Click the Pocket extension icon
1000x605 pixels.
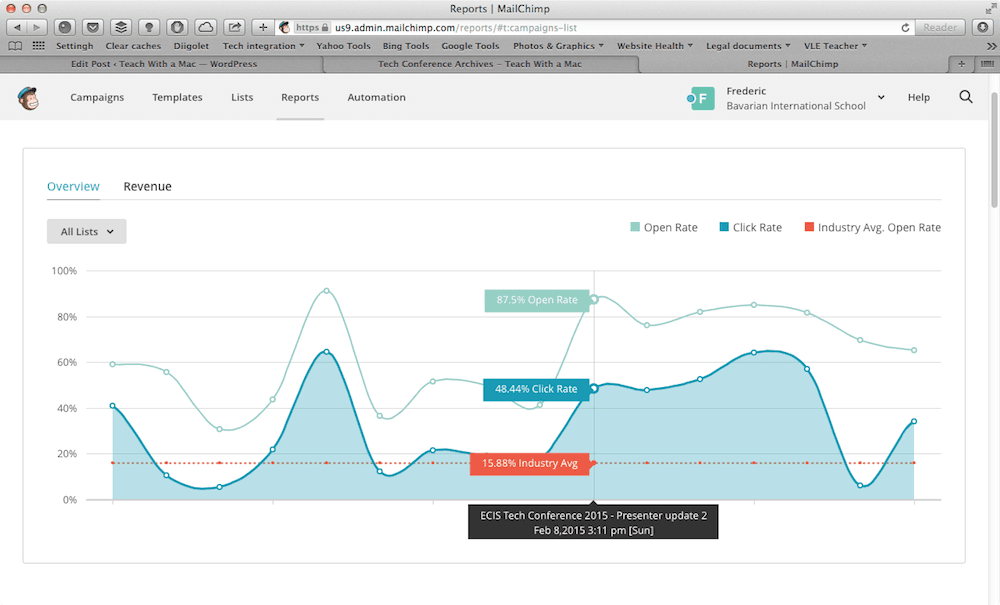pos(92,27)
